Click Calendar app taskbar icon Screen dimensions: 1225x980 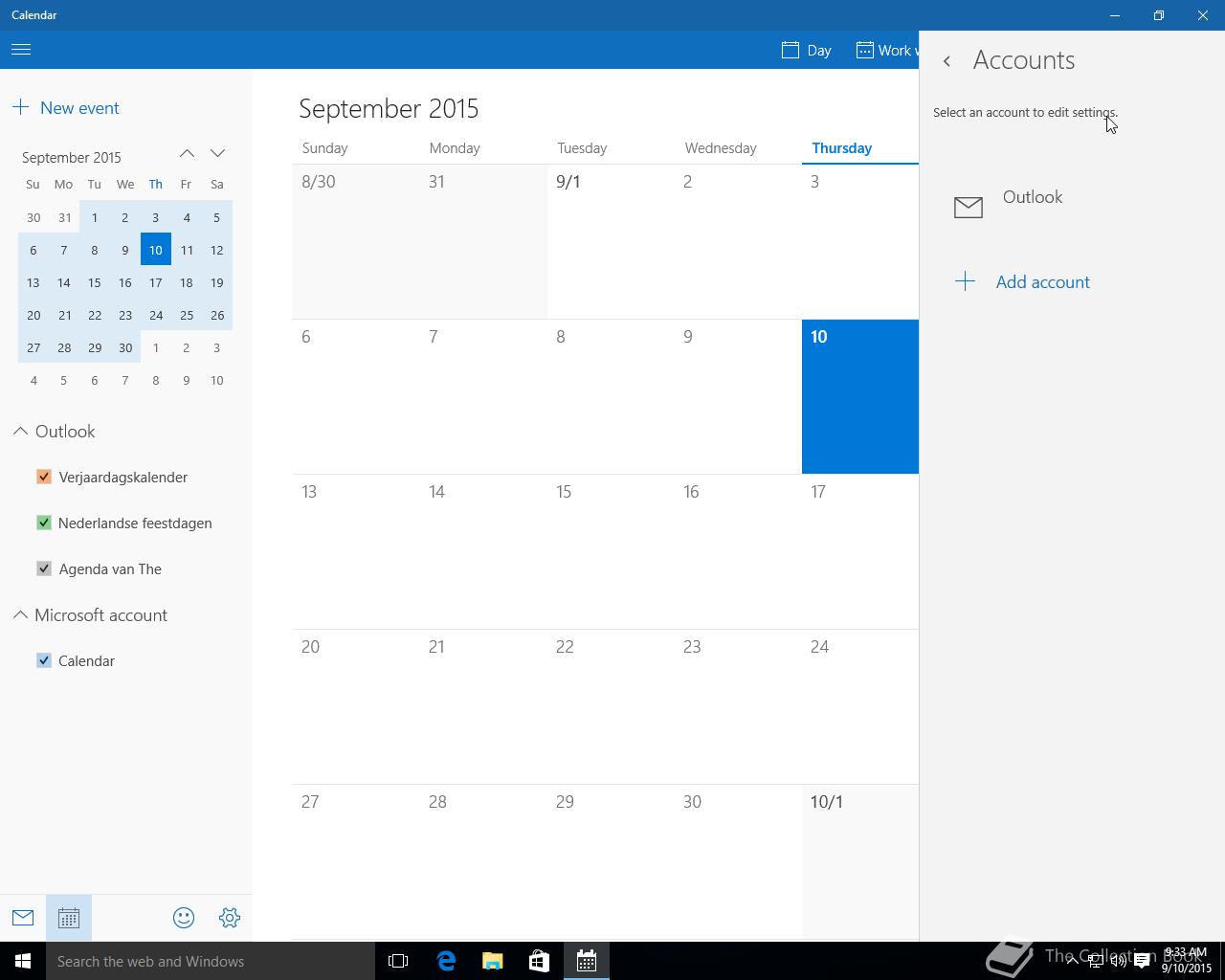click(587, 961)
